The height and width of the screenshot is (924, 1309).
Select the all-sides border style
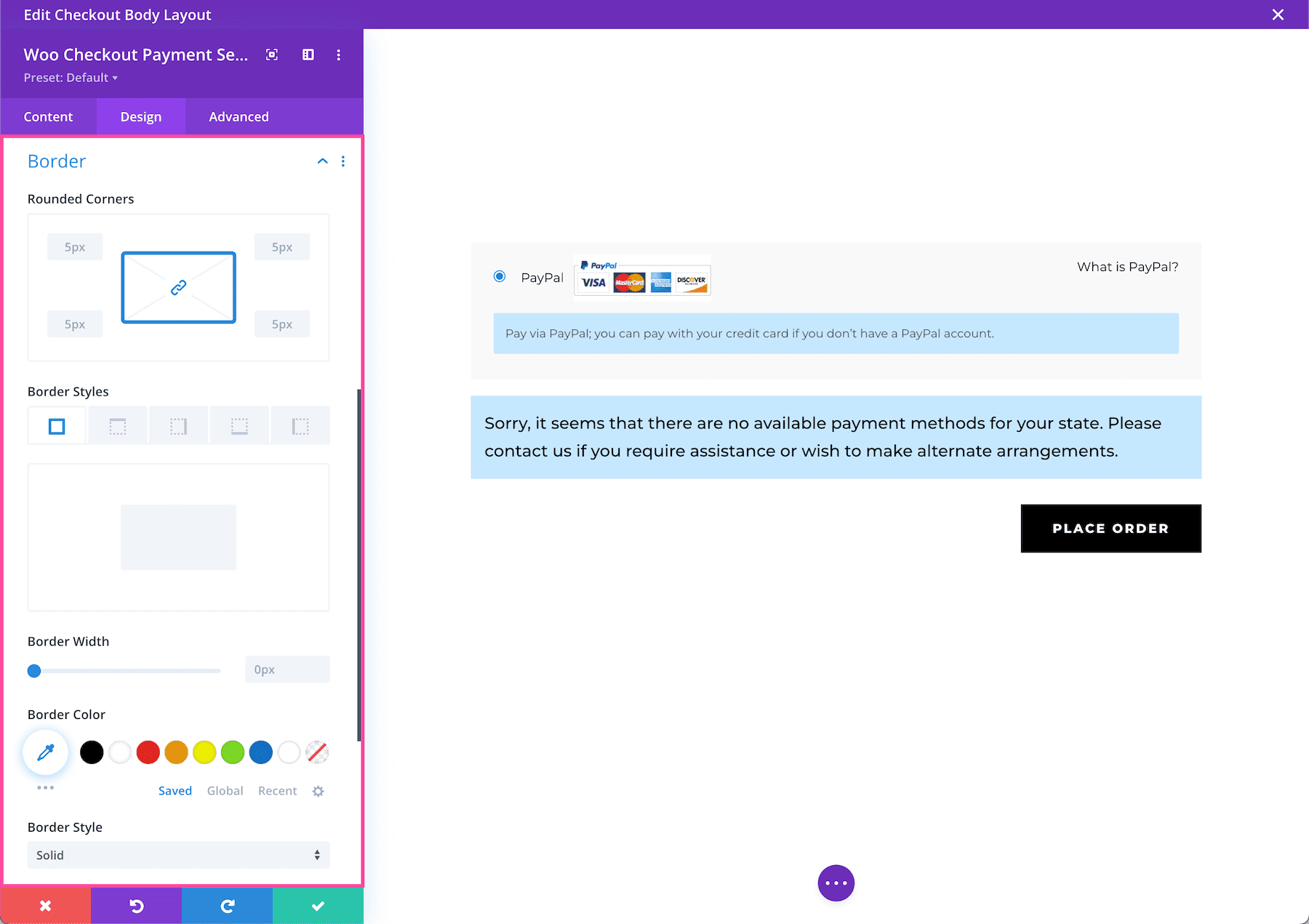pos(57,425)
